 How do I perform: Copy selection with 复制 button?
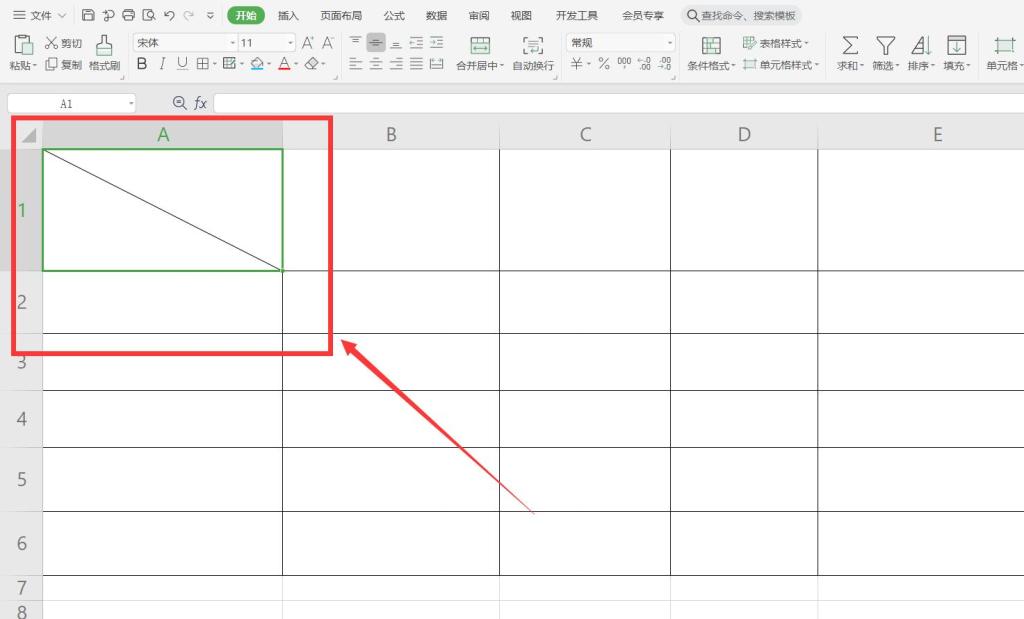pos(63,65)
